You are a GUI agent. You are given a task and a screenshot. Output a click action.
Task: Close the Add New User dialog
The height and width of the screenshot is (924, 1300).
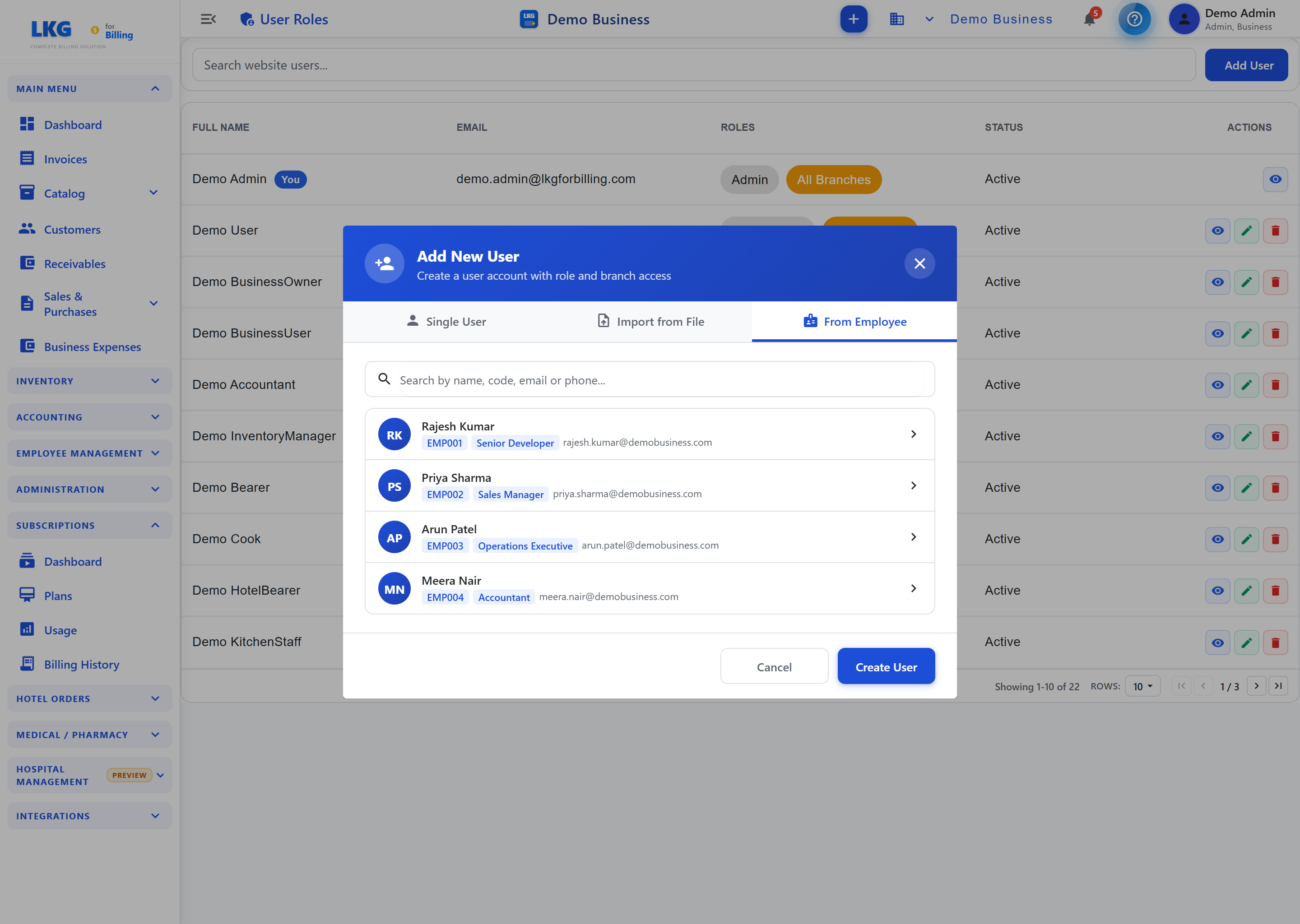tap(920, 263)
